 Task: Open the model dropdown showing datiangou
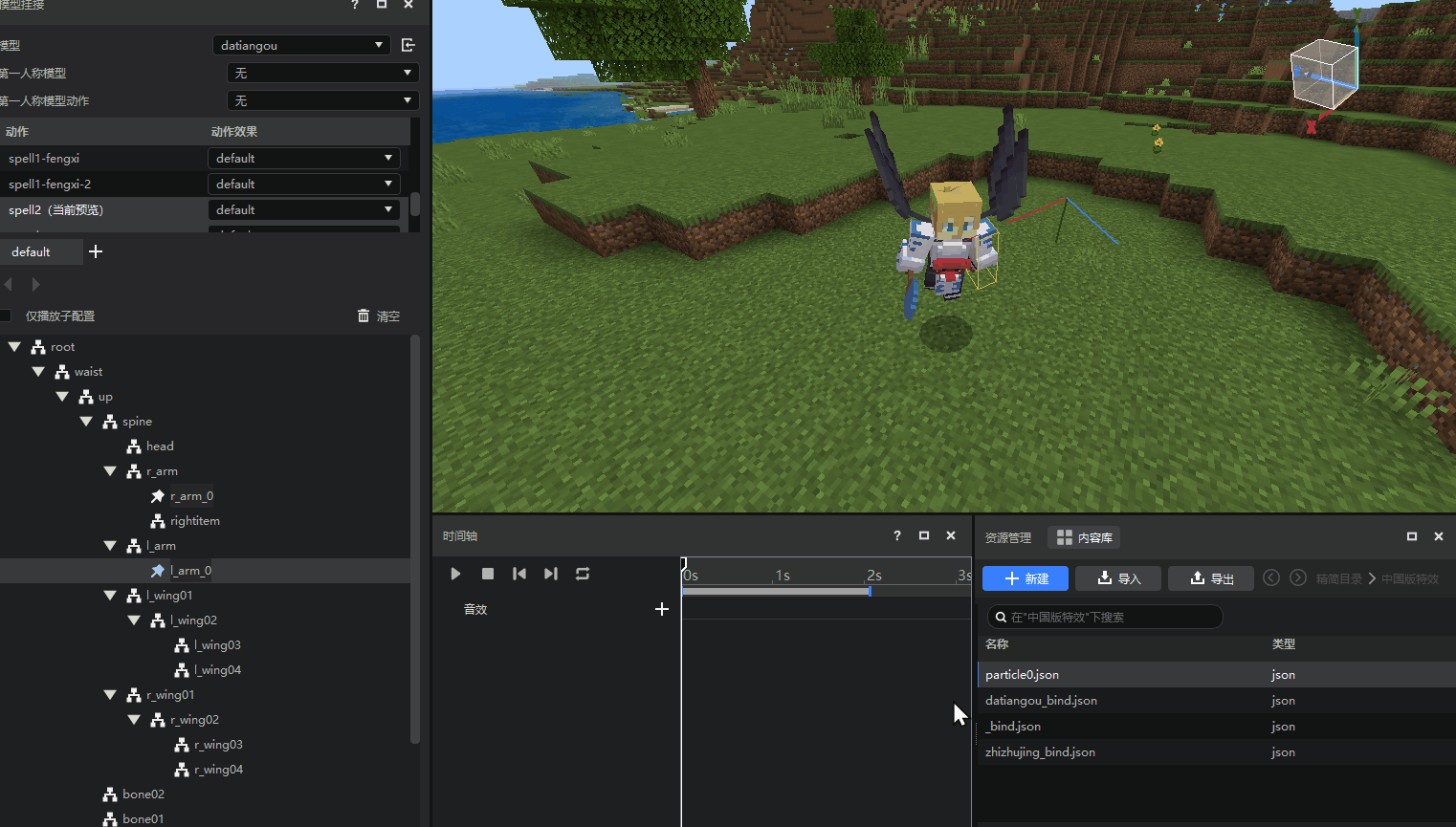(x=301, y=45)
